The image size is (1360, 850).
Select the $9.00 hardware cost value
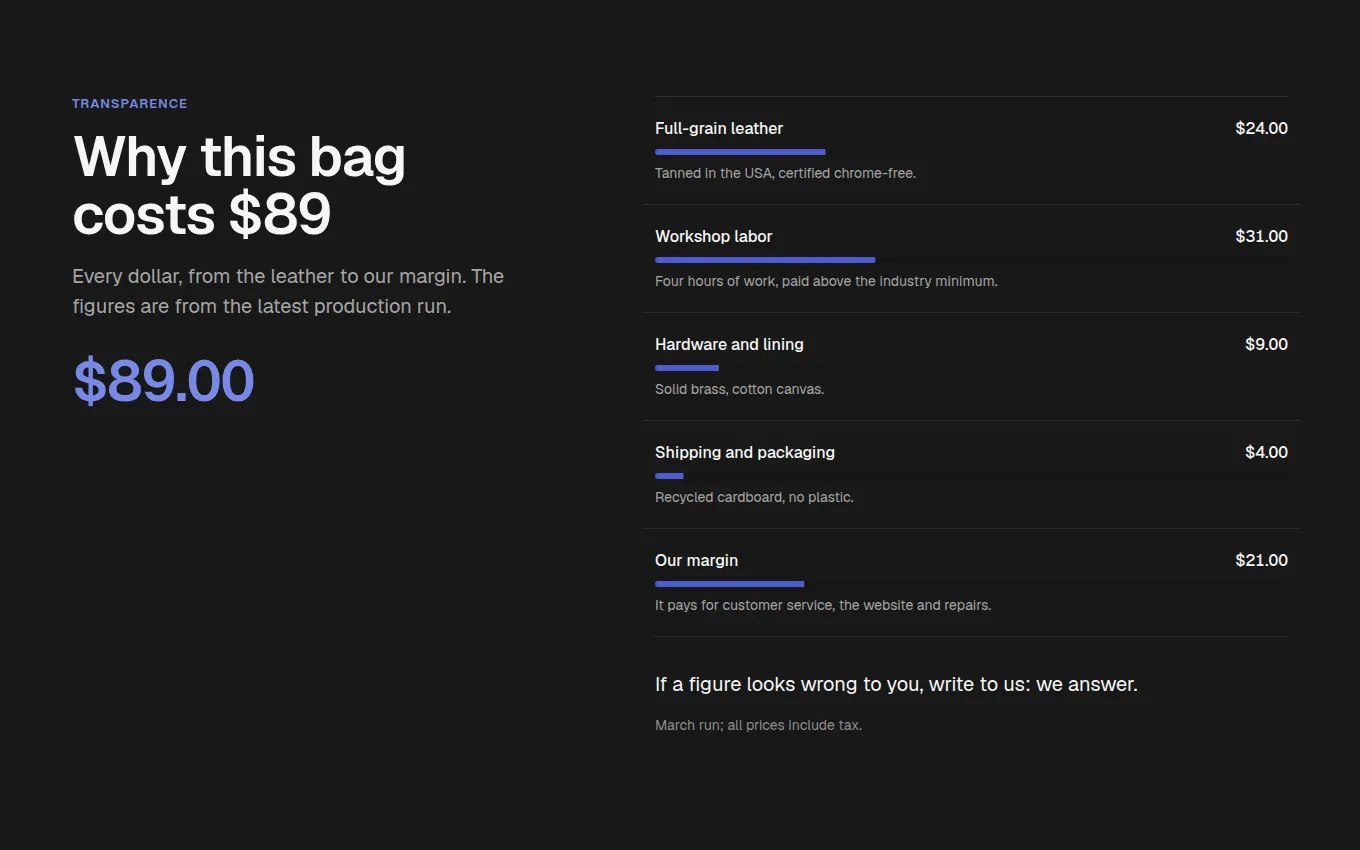pyautogui.click(x=1266, y=344)
